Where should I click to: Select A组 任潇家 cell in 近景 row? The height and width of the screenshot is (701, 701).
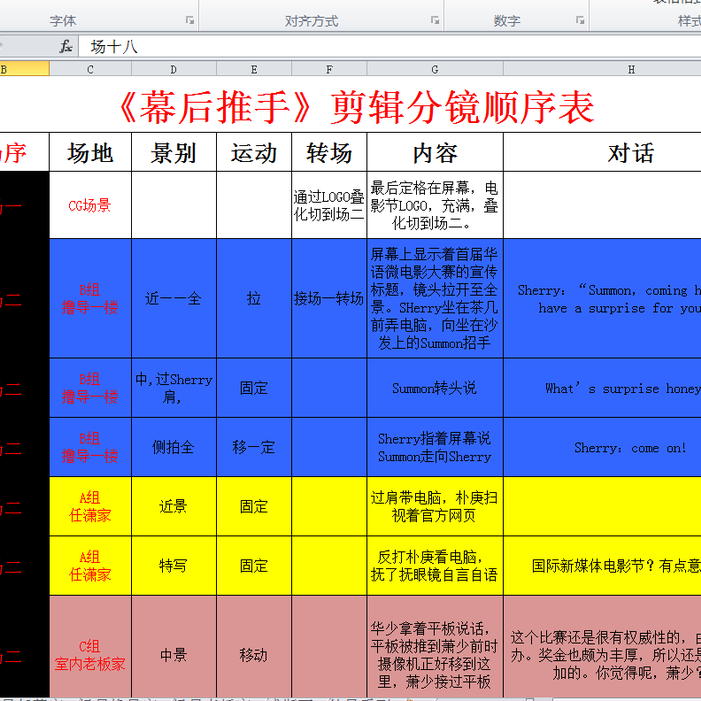coord(90,506)
